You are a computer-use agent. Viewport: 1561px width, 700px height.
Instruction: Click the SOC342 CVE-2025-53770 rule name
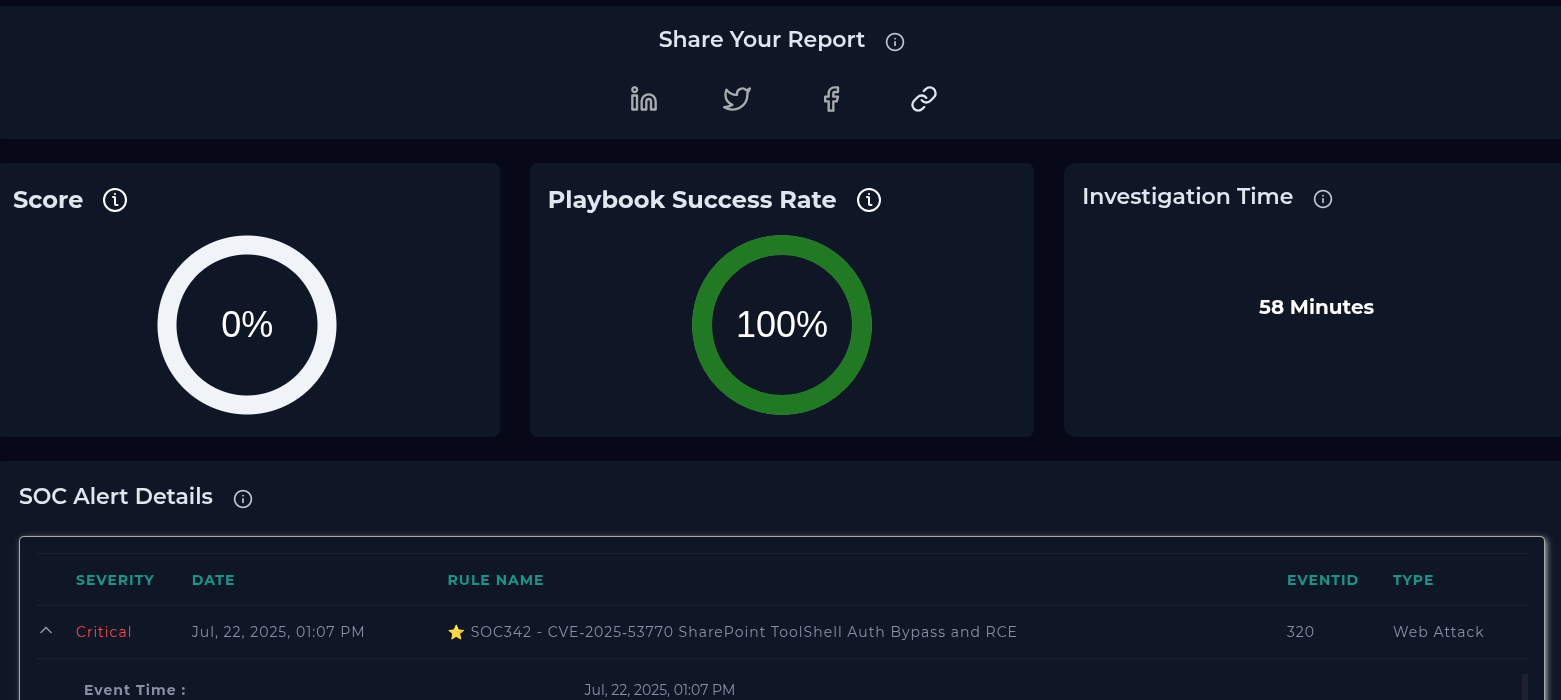tap(743, 632)
